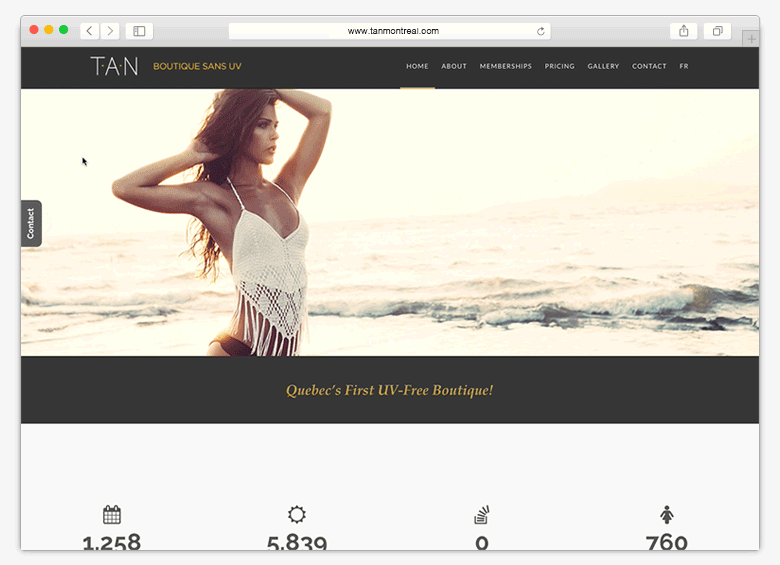Reload the page with refresh icon
The width and height of the screenshot is (780, 565).
tap(541, 31)
